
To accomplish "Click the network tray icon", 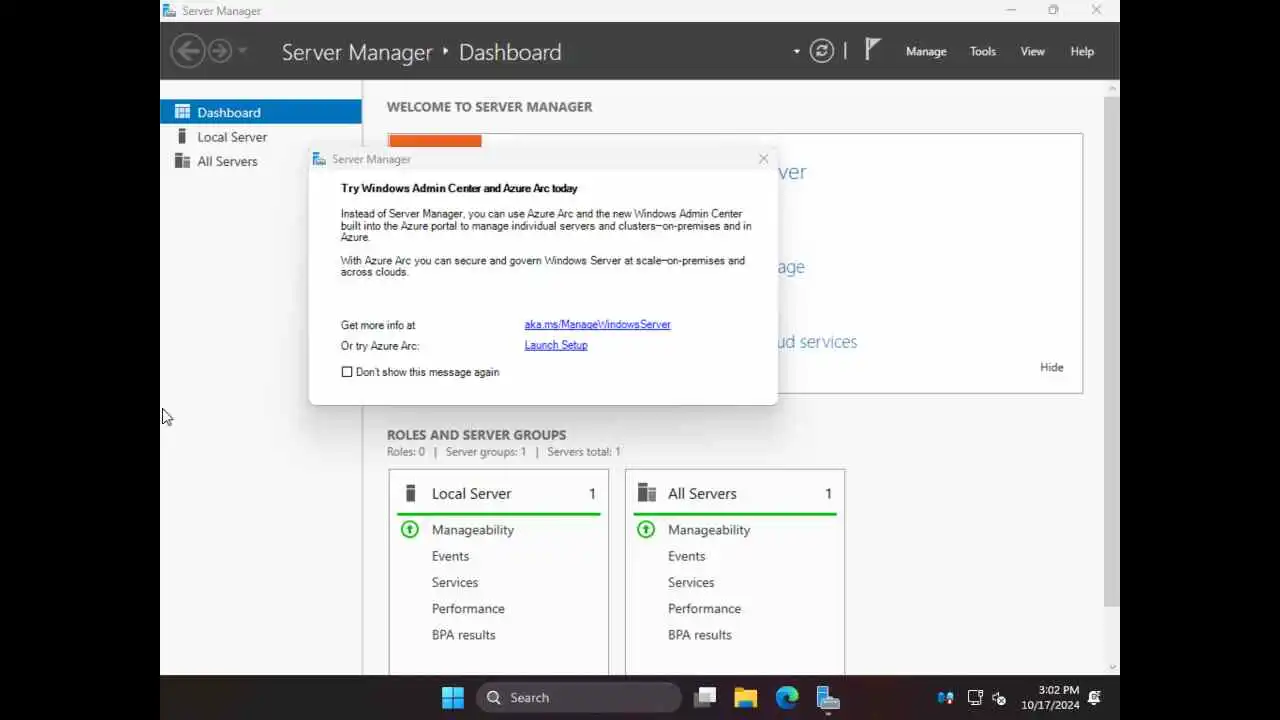I will point(975,698).
